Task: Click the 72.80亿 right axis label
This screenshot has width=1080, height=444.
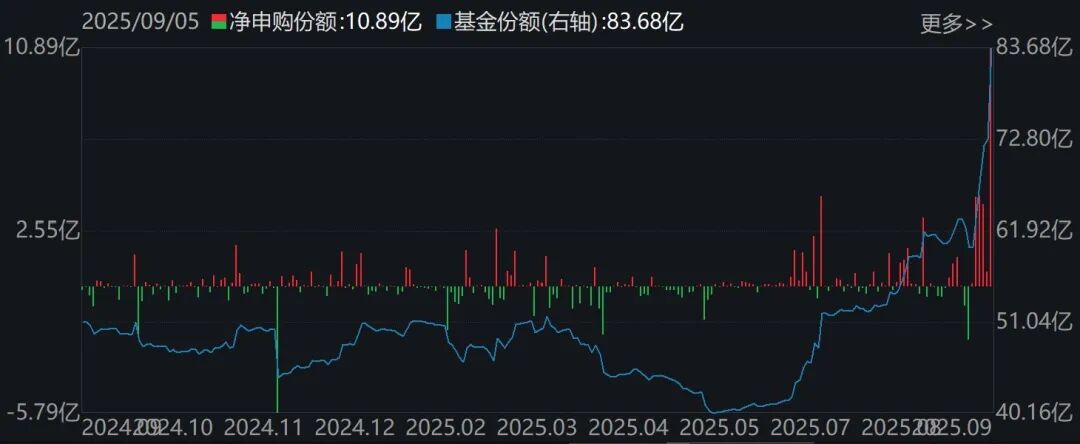Action: click(1035, 138)
